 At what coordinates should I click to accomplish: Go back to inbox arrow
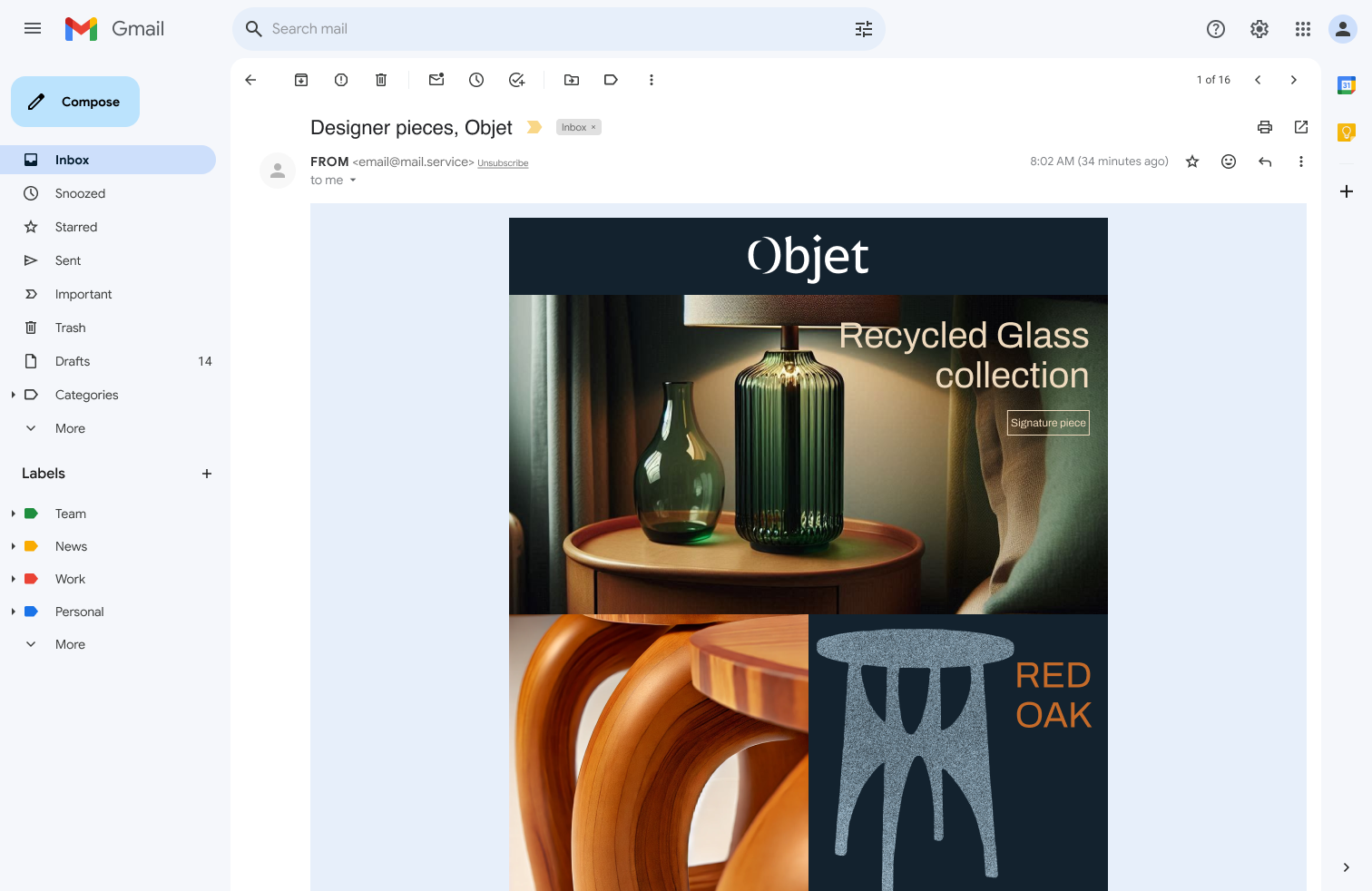pos(250,80)
